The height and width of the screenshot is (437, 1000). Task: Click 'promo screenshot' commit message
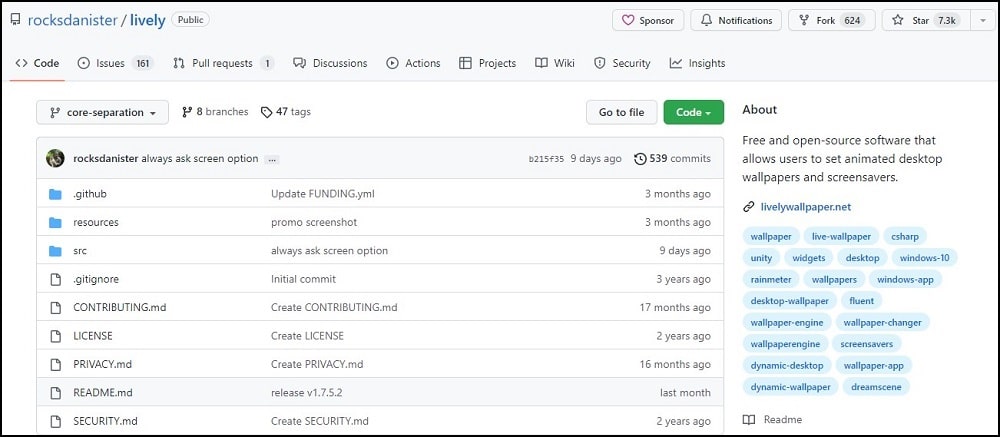click(314, 223)
